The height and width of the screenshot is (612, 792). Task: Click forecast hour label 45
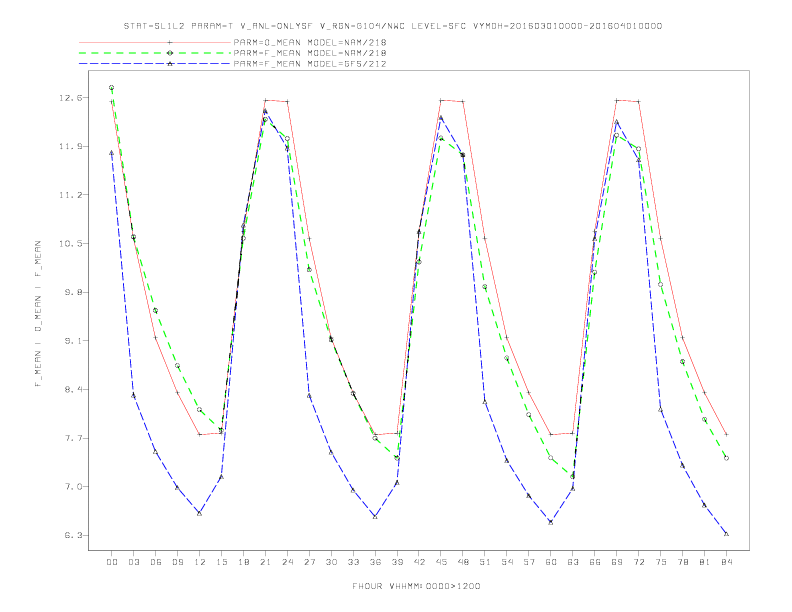pos(441,562)
